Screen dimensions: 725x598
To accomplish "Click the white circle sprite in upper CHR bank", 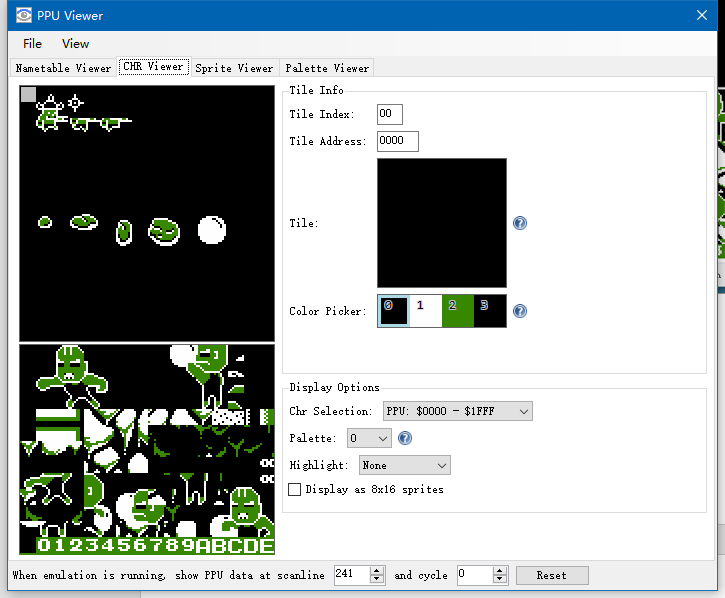I will (212, 229).
